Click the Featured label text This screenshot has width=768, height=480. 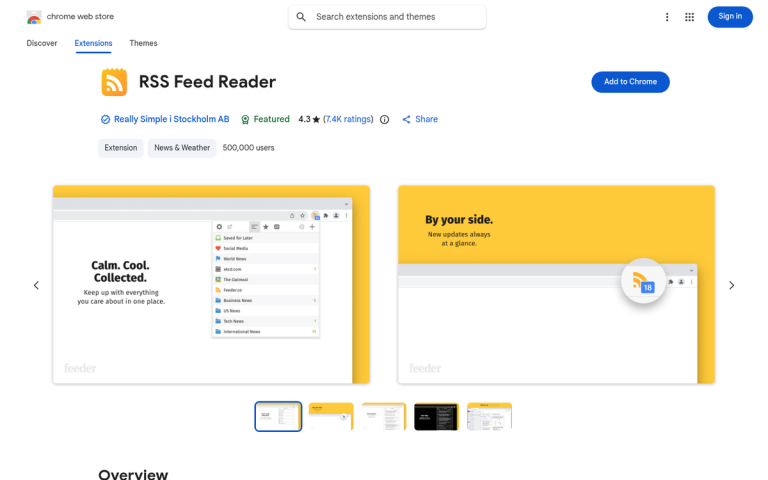[x=271, y=119]
